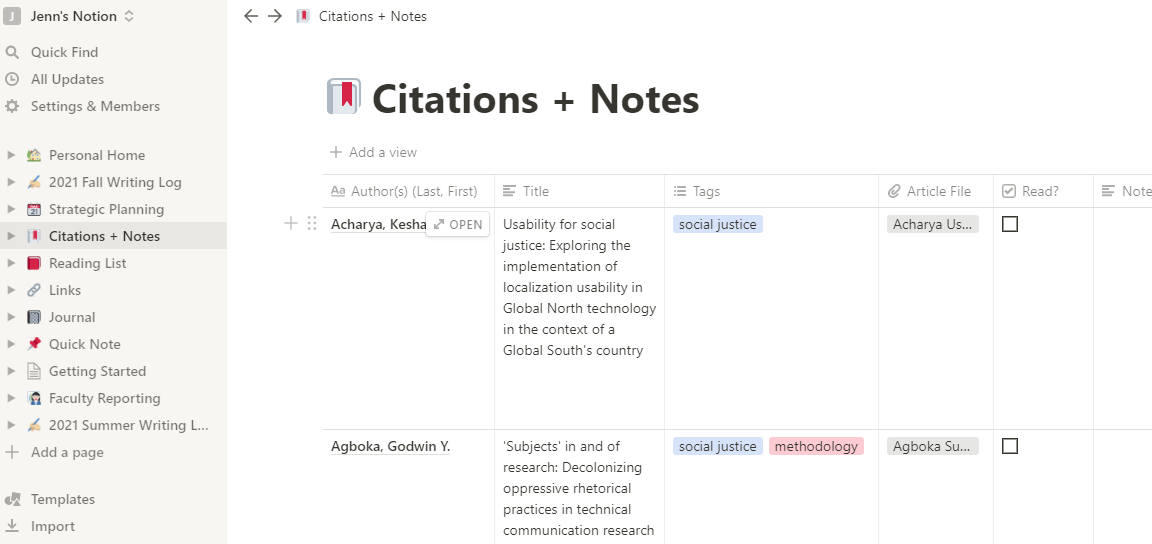Viewport: 1152px width, 544px height.
Task: Open the Read? column header menu
Action: (1043, 191)
